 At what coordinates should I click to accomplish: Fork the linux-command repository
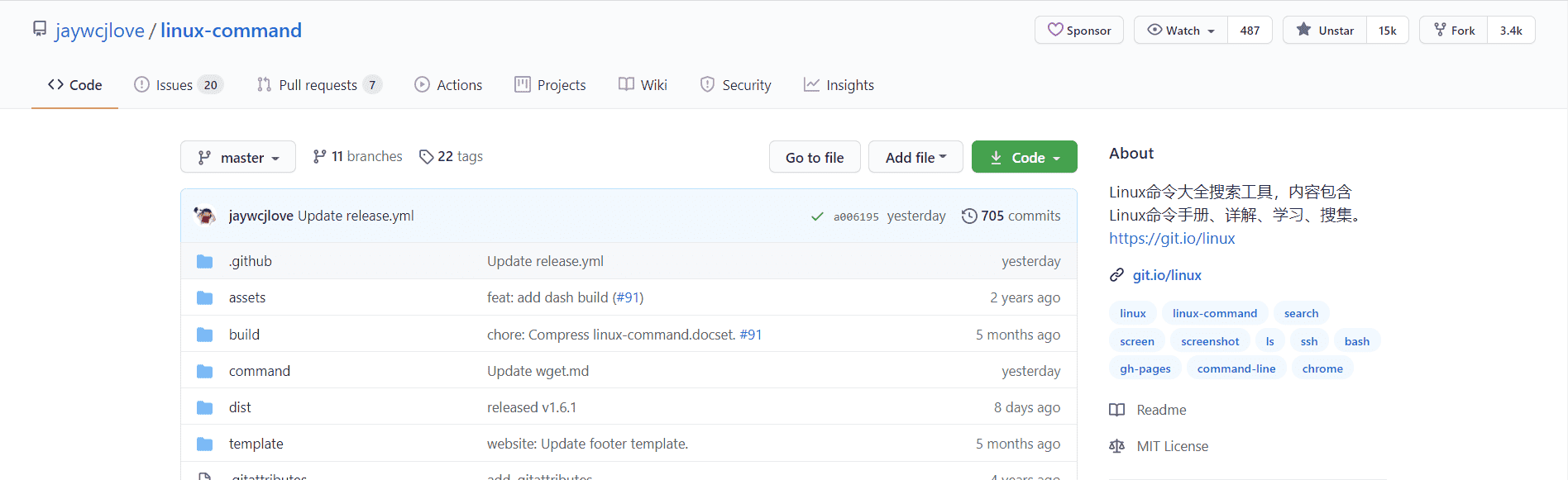coord(1454,30)
